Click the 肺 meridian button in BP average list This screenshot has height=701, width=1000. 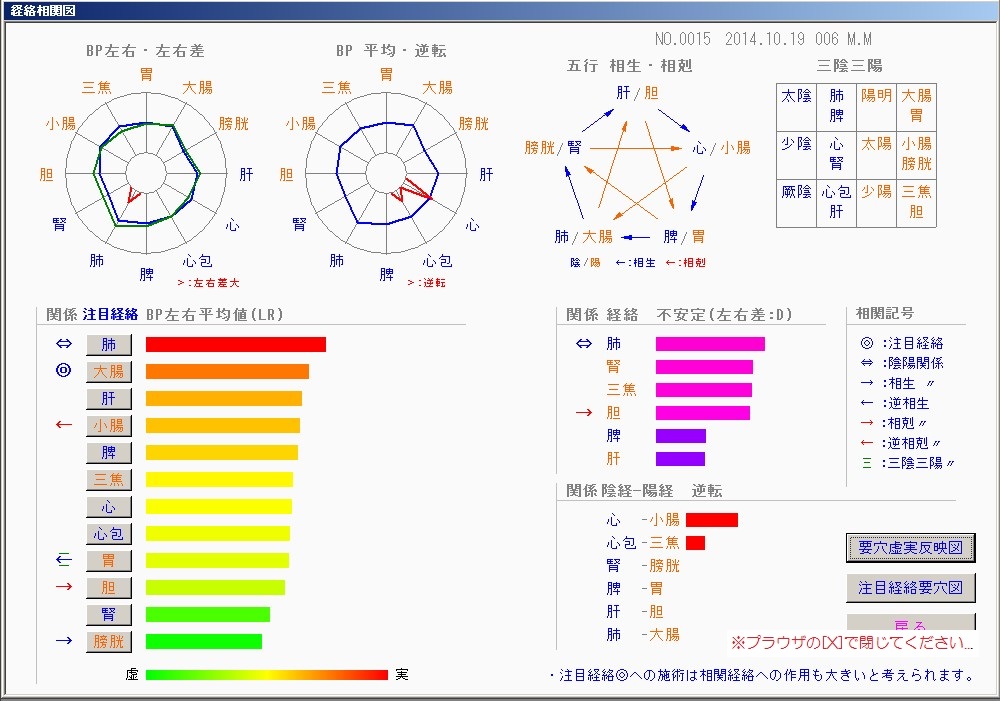[109, 345]
